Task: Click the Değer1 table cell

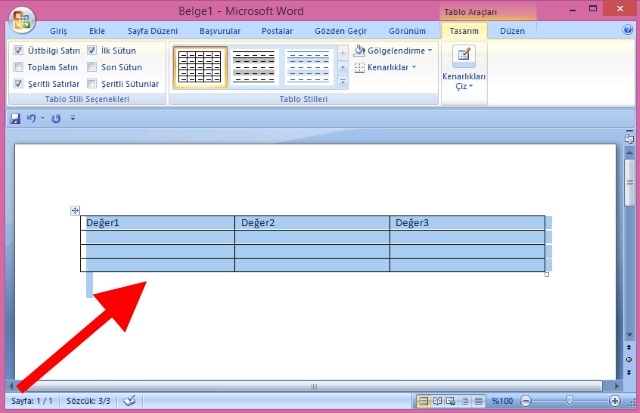Action: click(158, 223)
